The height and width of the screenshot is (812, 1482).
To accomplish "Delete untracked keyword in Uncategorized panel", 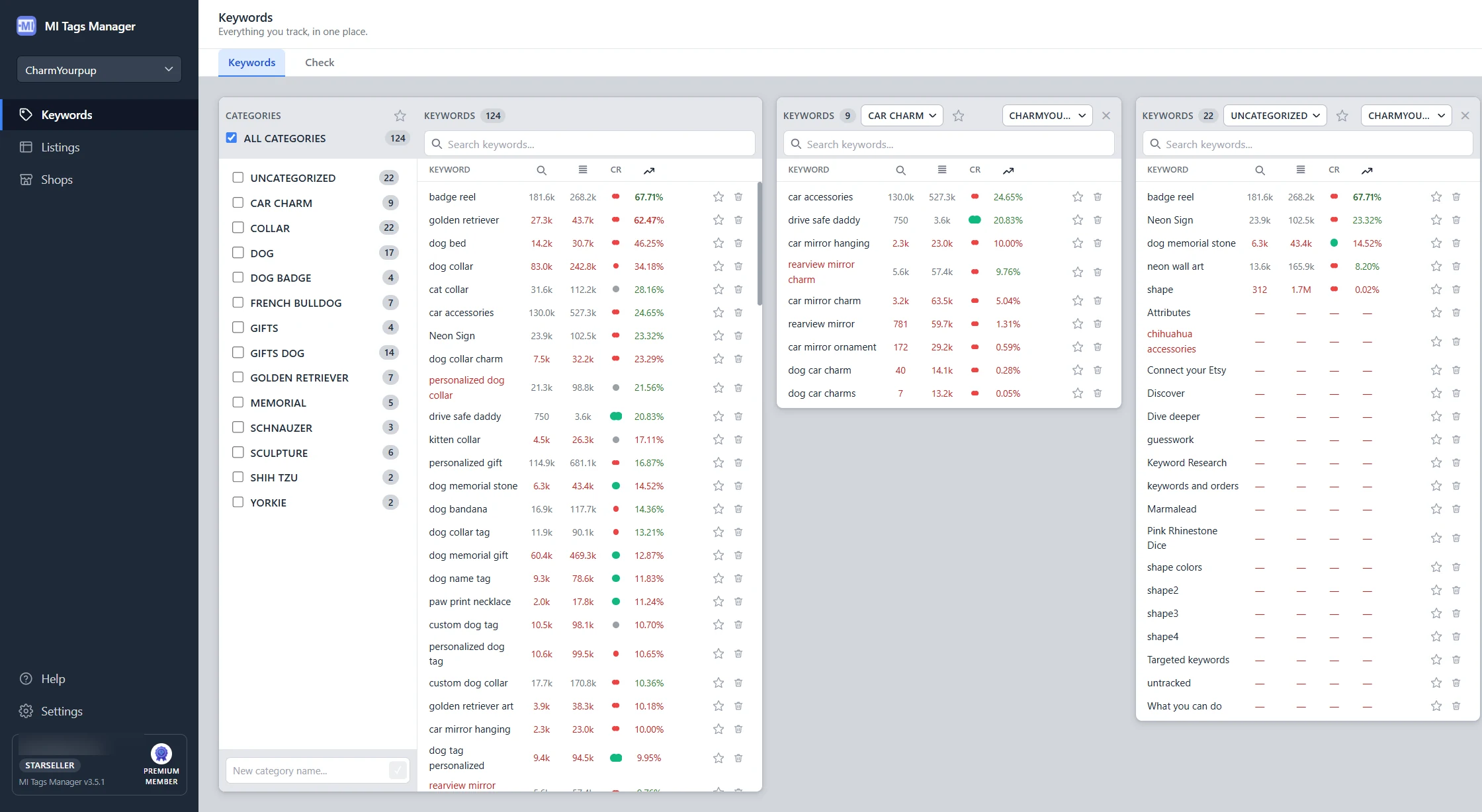I will tap(1456, 683).
